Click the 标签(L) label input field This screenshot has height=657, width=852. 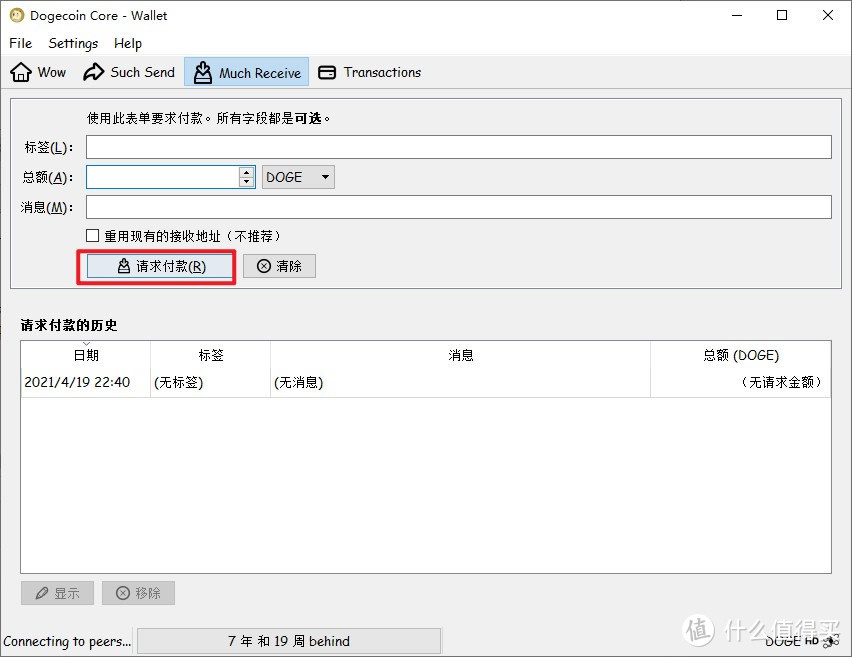point(459,147)
